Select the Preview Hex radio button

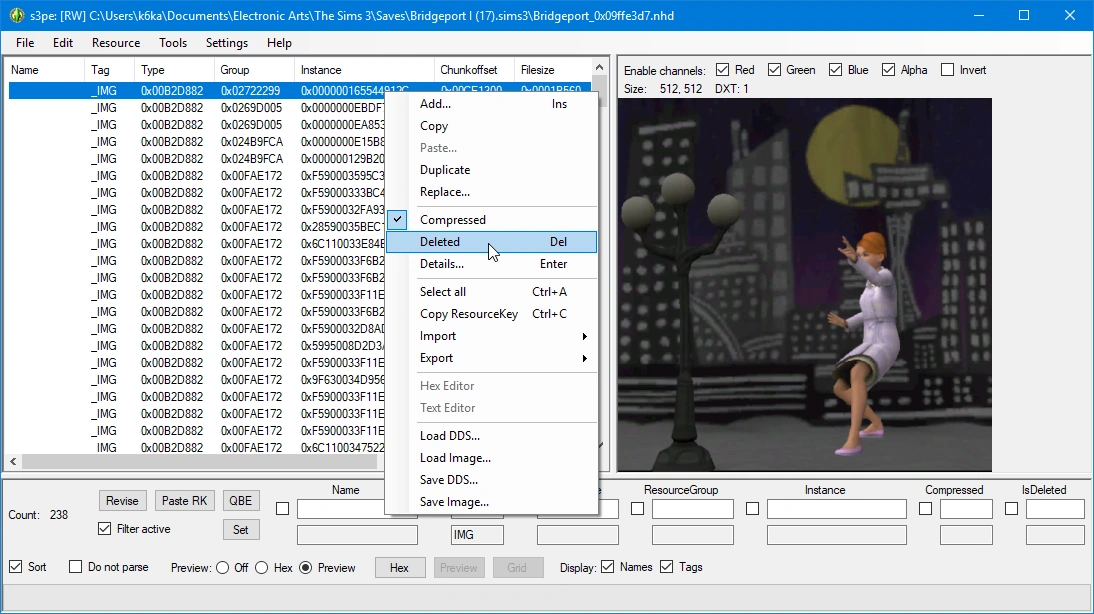[262, 567]
